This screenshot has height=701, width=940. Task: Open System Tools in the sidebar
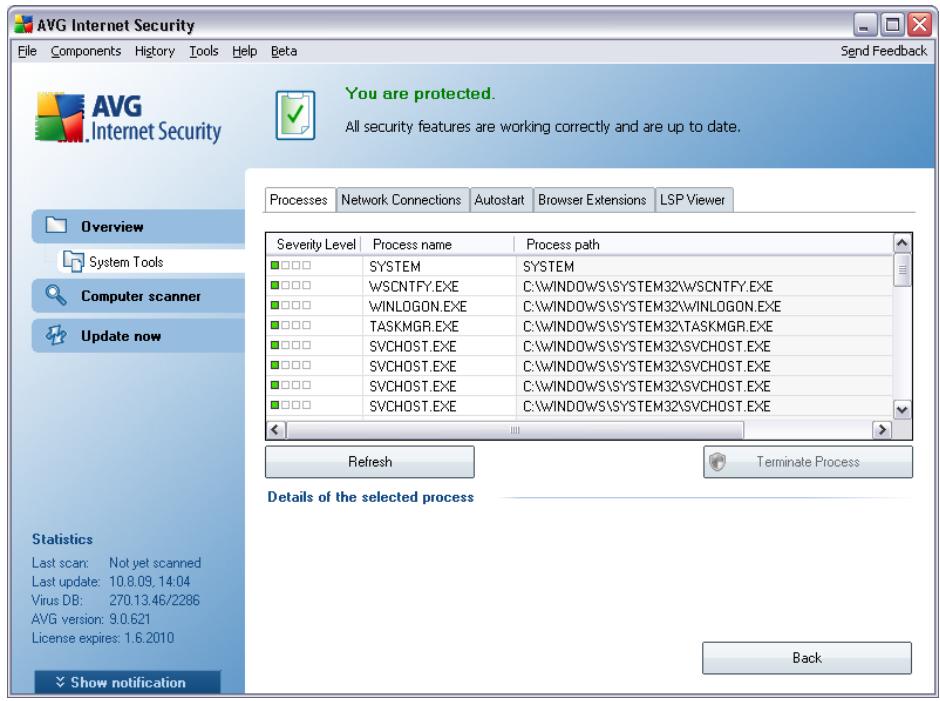point(151,261)
